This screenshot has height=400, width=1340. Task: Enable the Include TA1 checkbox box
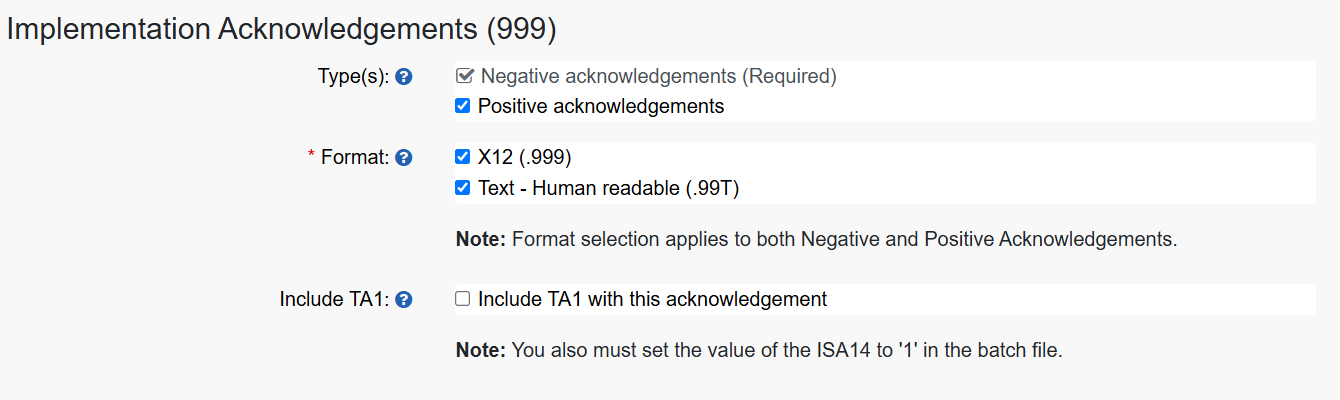(462, 298)
